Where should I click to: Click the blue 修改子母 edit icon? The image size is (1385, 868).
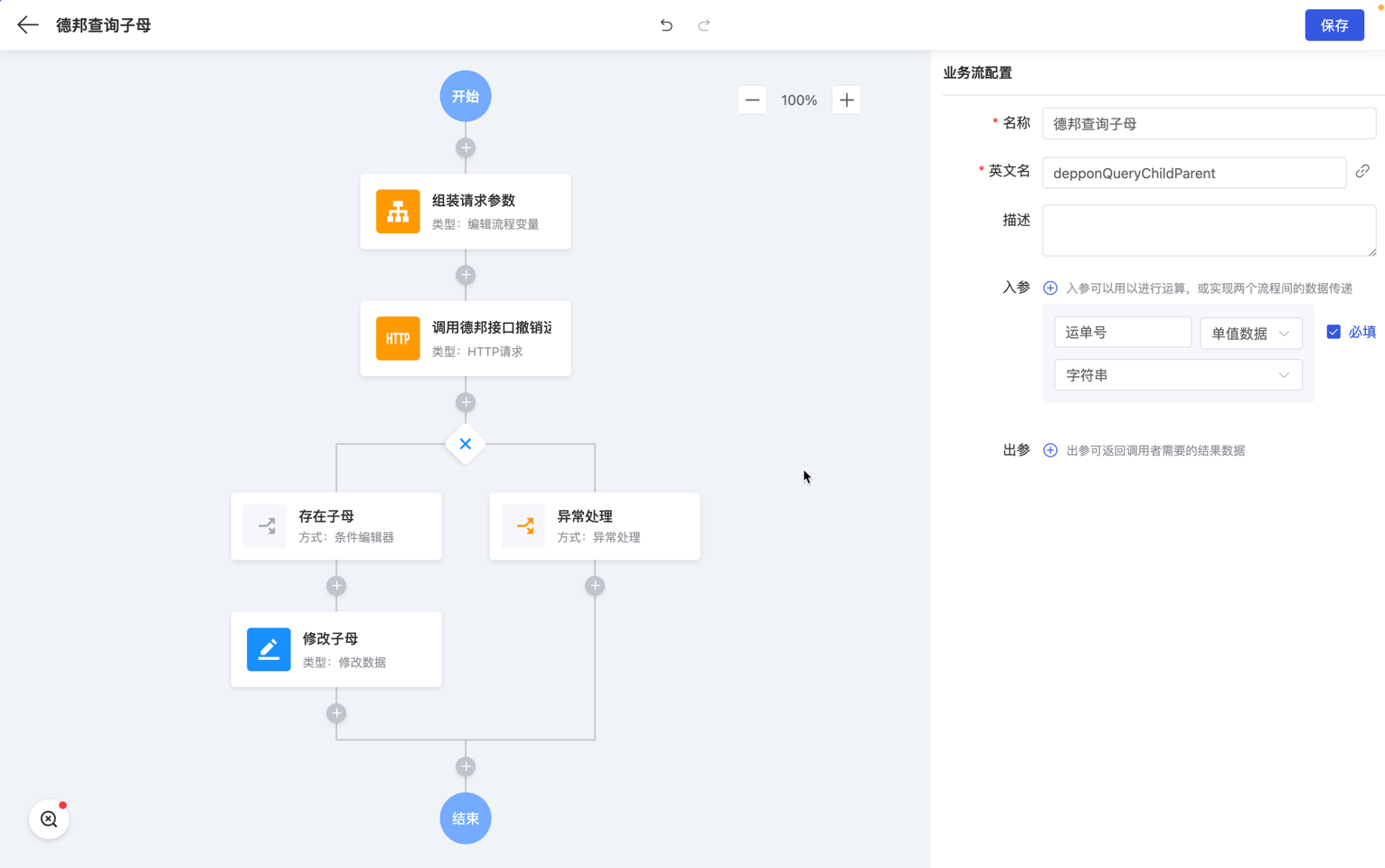point(269,649)
